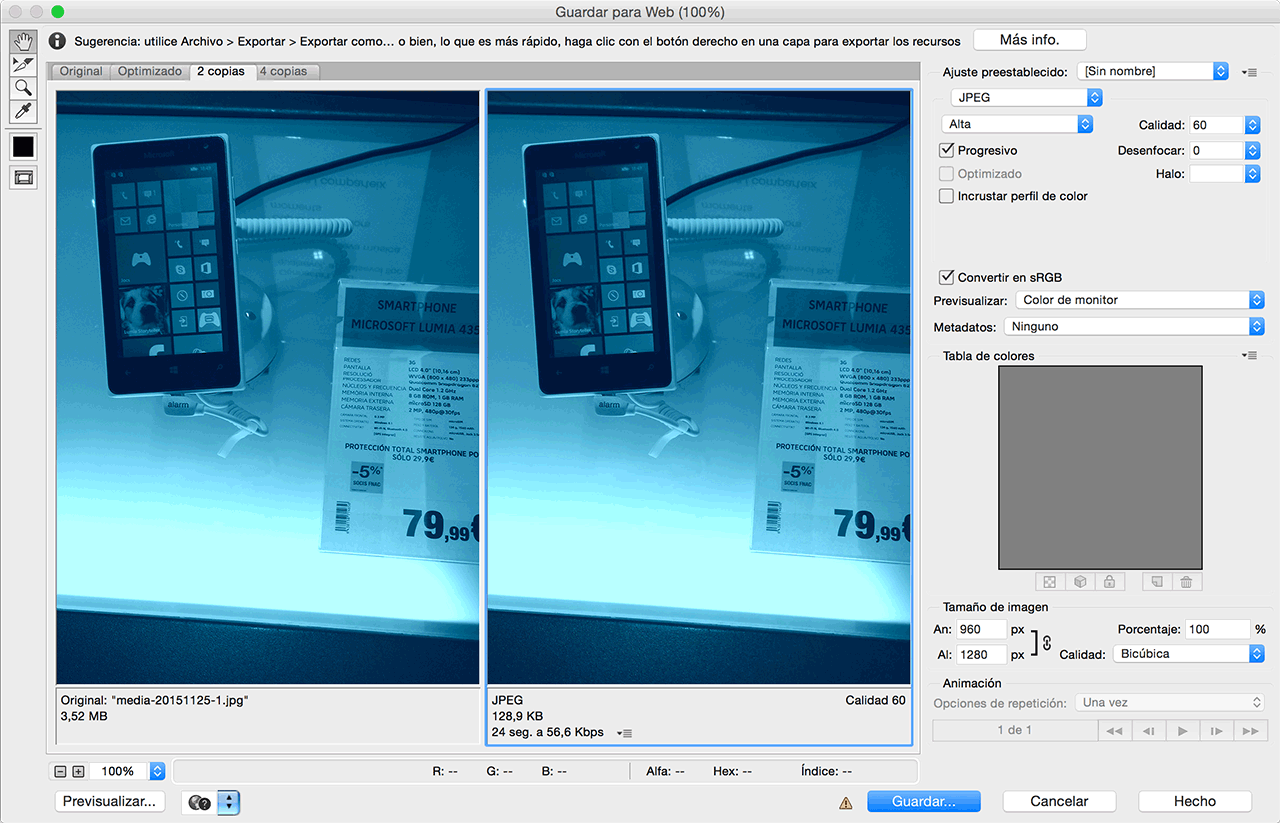
Task: Click the yellow warning triangle icon
Action: (x=846, y=802)
